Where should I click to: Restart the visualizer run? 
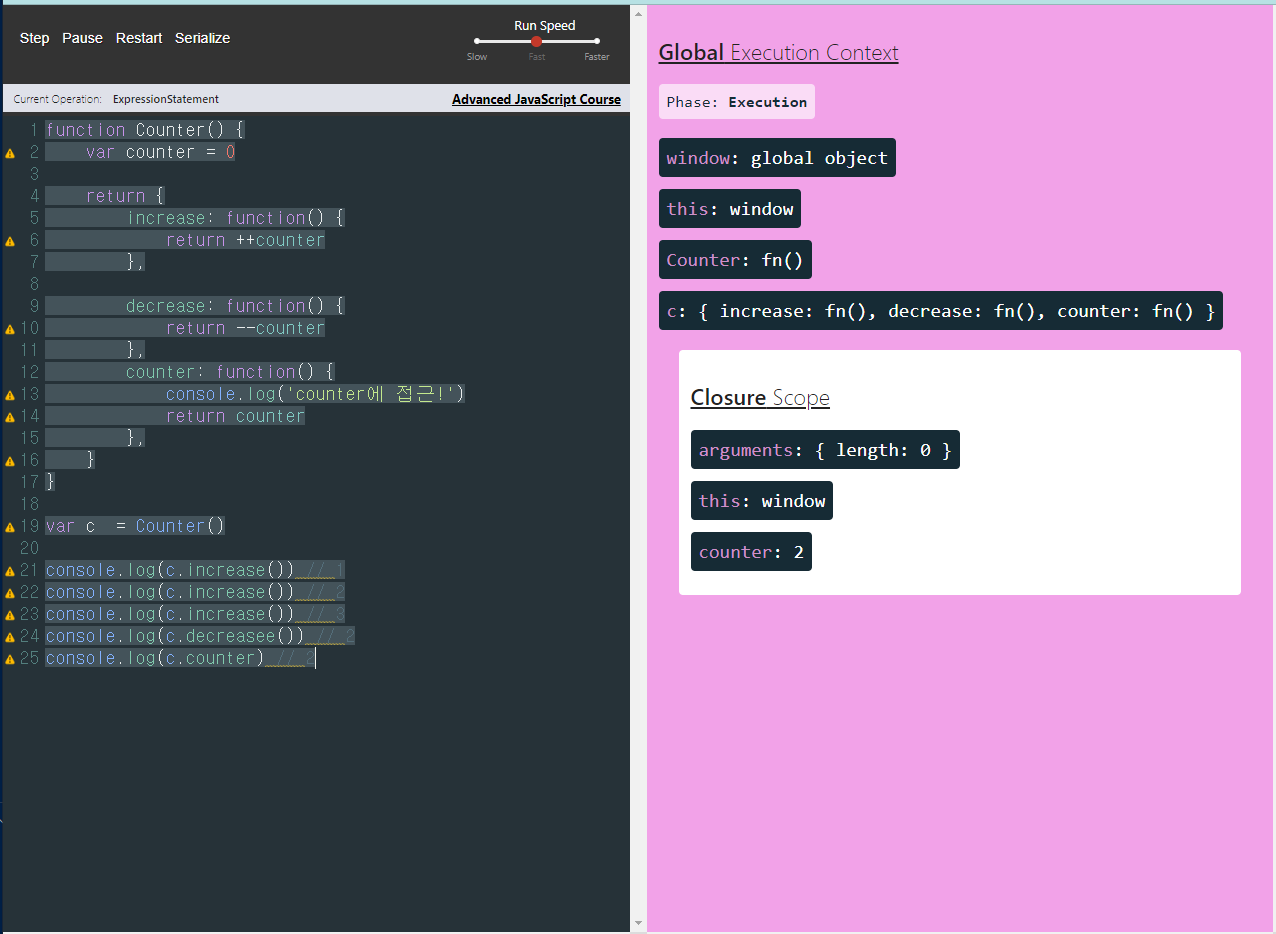139,38
